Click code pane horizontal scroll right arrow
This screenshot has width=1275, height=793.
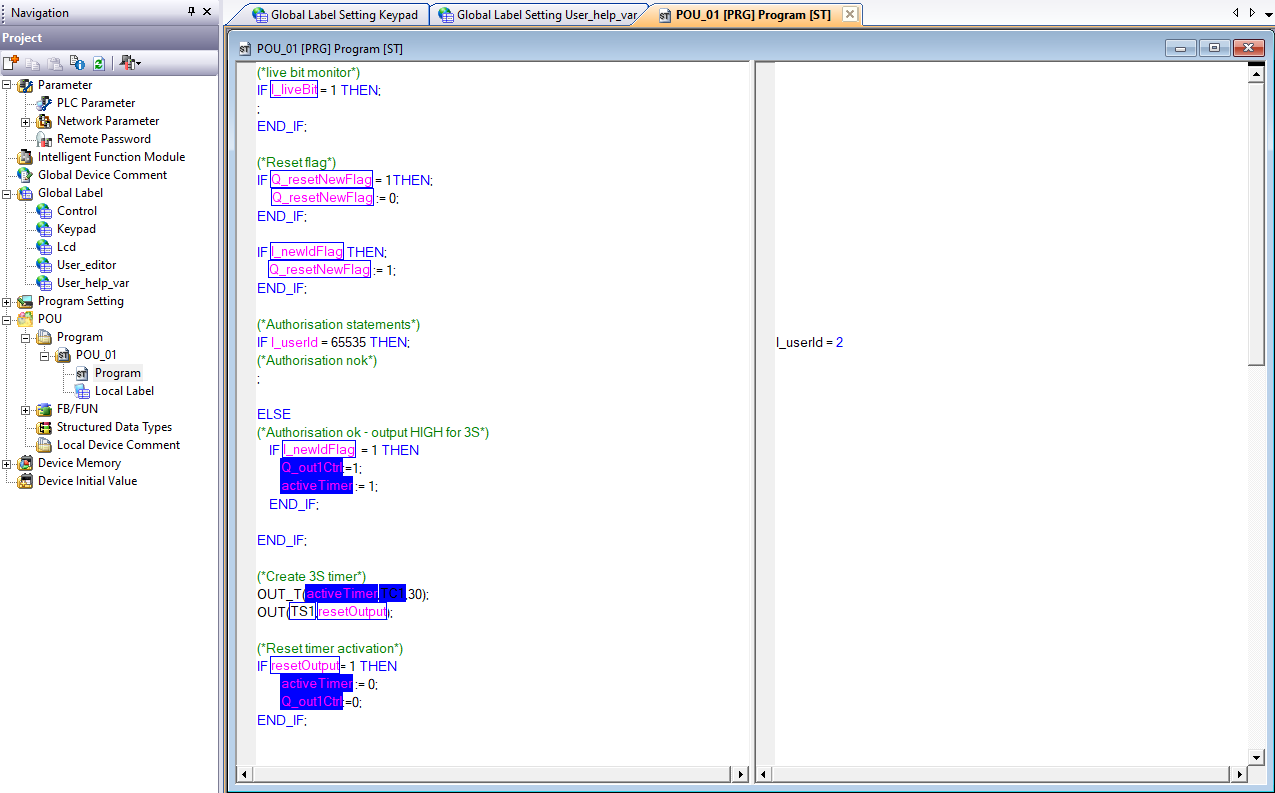pos(740,775)
